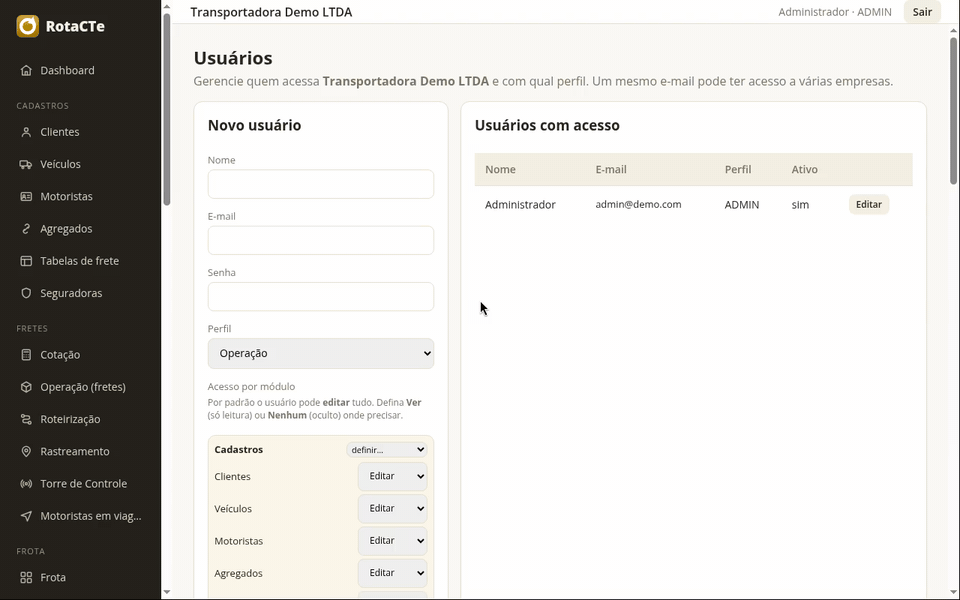960x600 pixels.
Task: Click the Seguradoras shield icon
Action: (x=26, y=293)
